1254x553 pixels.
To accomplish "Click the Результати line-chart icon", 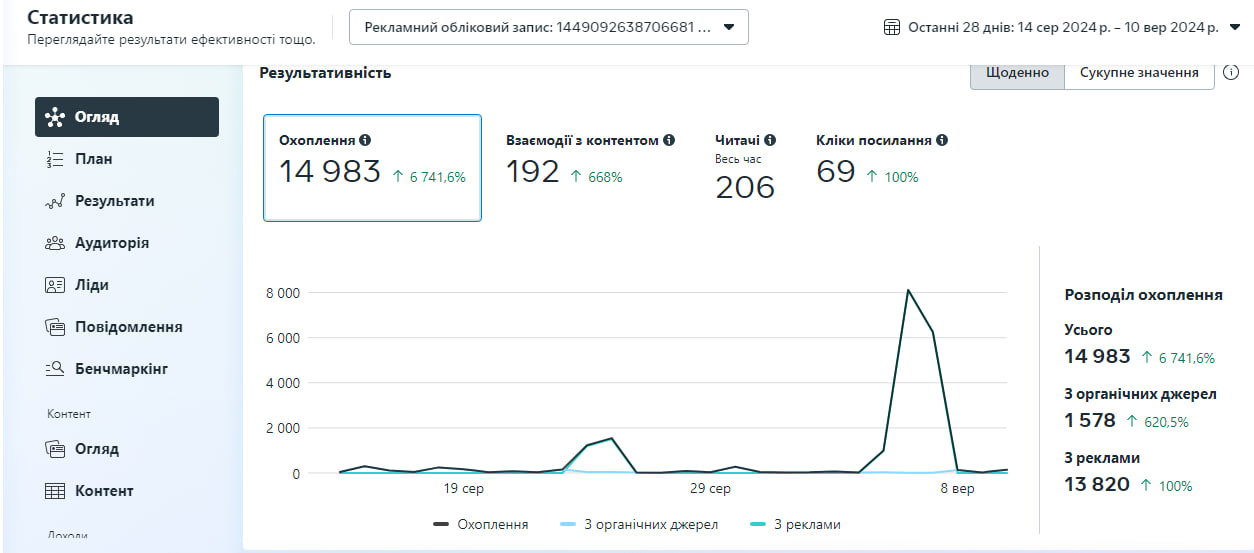I will click(55, 201).
